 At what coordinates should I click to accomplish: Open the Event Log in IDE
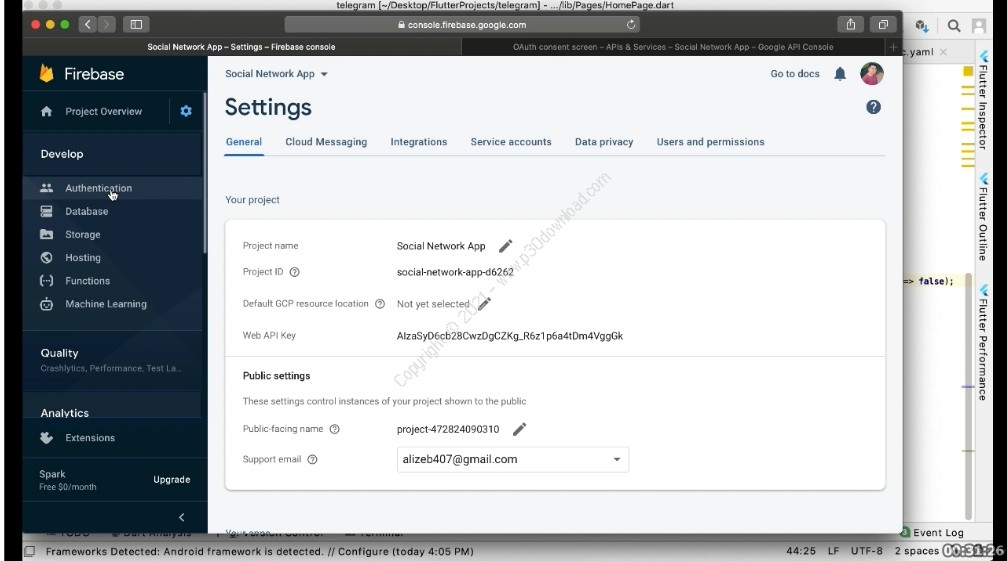(x=932, y=533)
